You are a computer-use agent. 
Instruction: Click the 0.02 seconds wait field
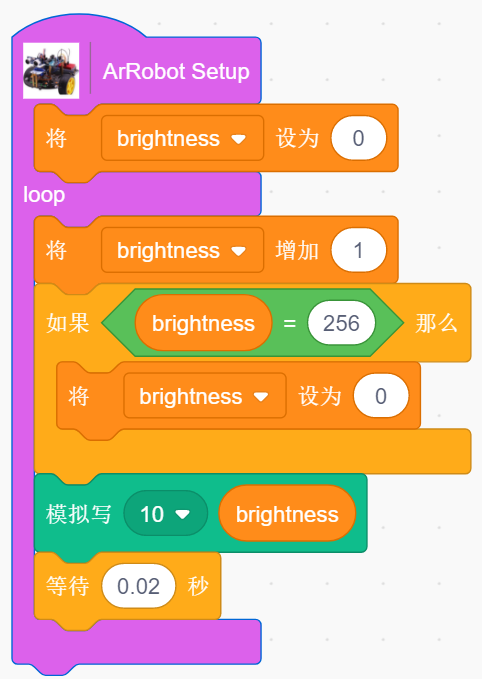click(x=139, y=586)
